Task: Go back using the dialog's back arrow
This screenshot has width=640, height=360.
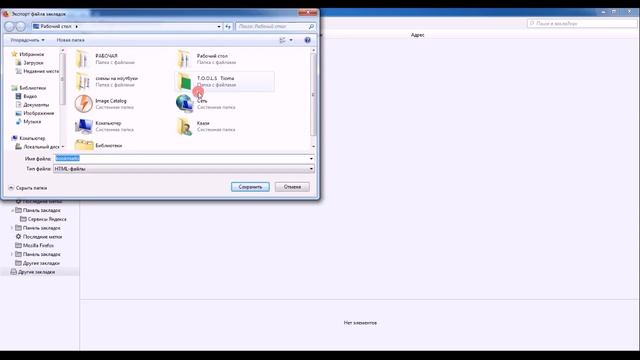Action: pos(9,27)
